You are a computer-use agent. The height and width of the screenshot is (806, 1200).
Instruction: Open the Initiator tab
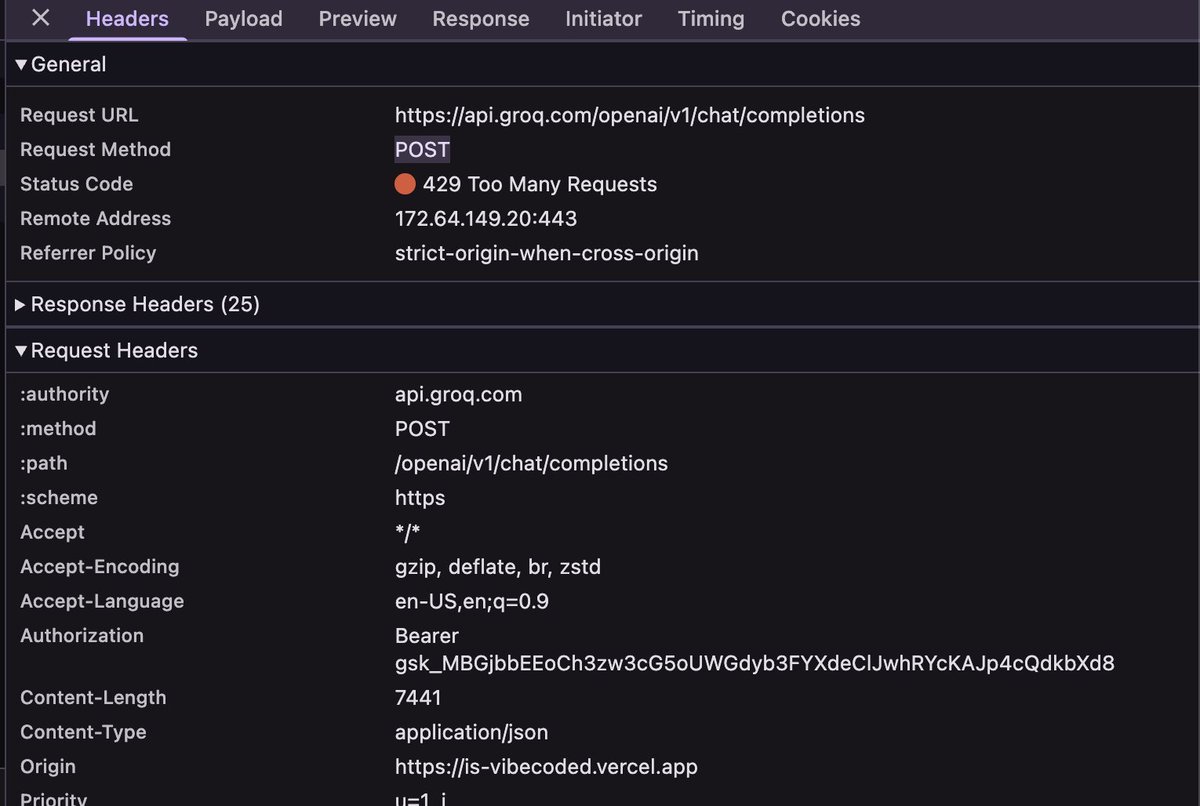click(604, 19)
